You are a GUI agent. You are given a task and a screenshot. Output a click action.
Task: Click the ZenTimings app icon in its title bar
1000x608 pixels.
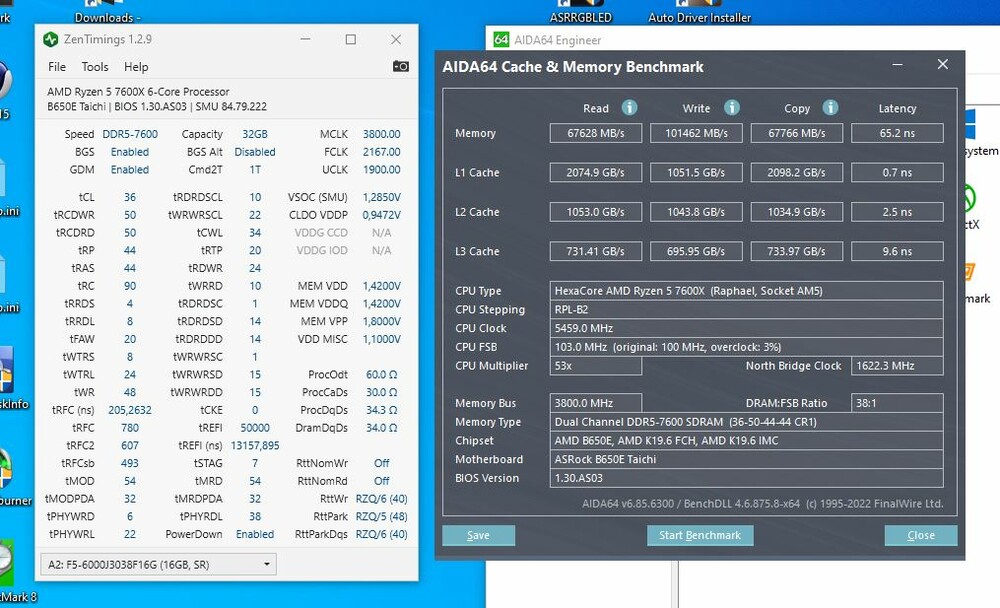pyautogui.click(x=50, y=40)
